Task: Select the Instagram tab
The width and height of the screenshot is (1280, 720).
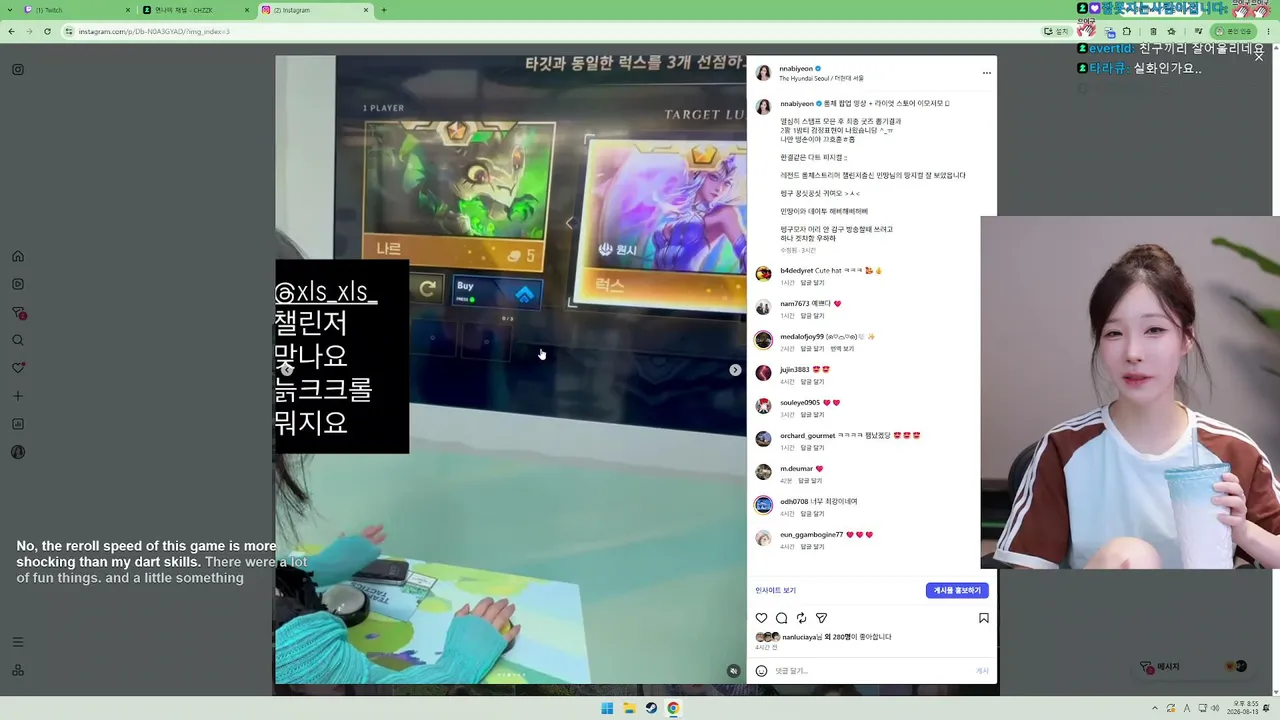Action: [315, 10]
